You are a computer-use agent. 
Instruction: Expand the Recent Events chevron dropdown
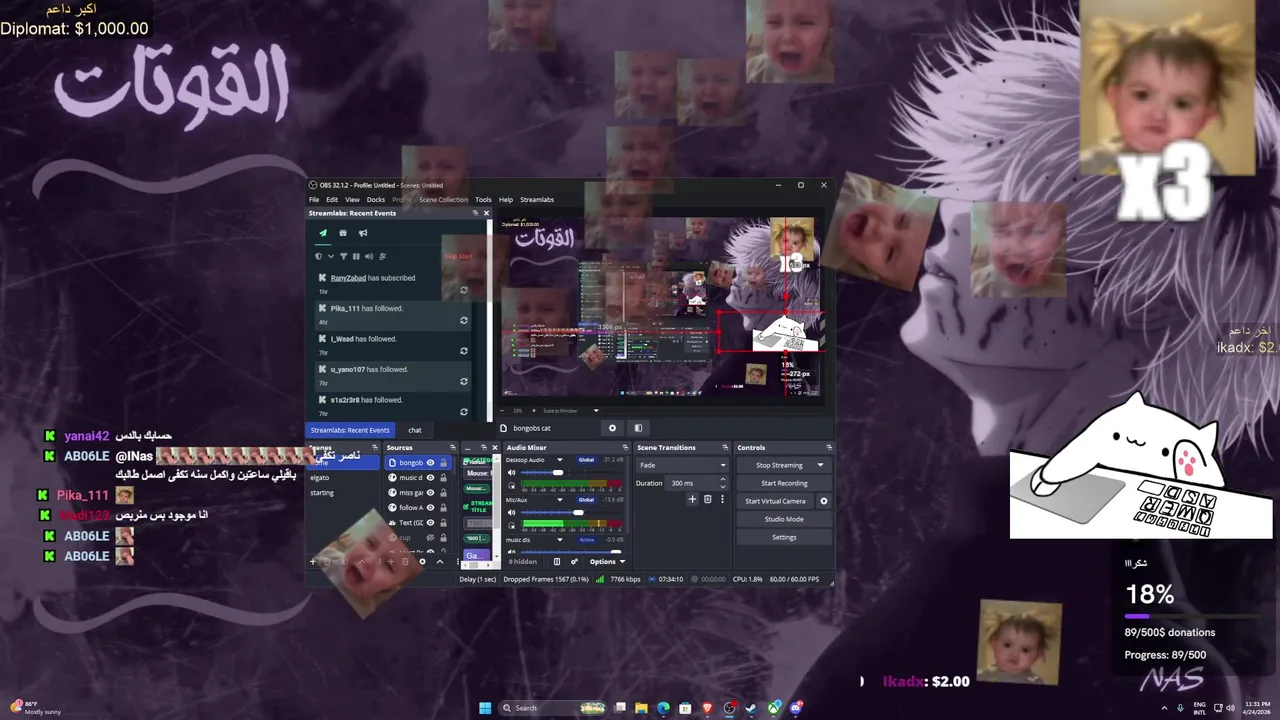click(x=331, y=256)
